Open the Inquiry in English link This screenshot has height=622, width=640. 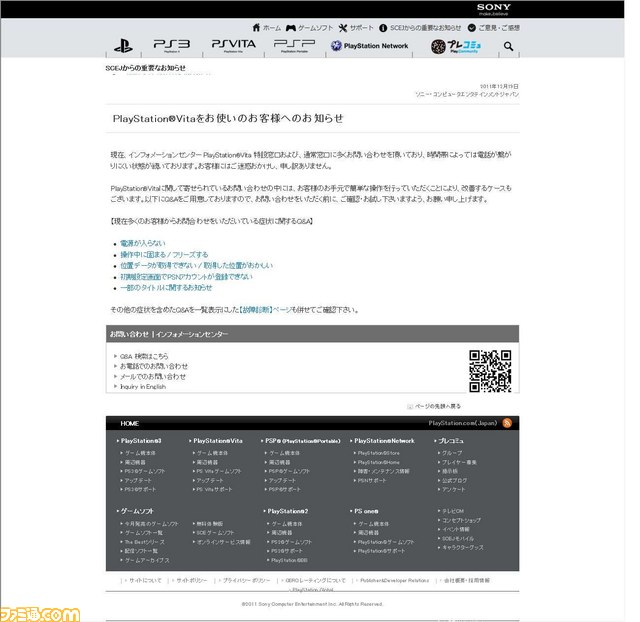point(143,387)
